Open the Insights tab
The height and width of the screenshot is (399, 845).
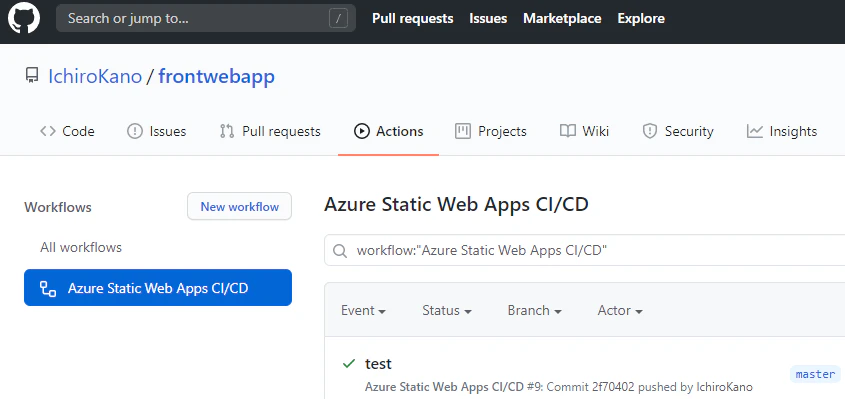(782, 132)
